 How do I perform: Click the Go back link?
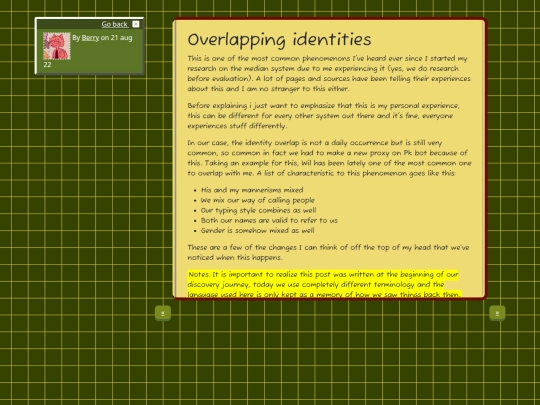tap(115, 24)
